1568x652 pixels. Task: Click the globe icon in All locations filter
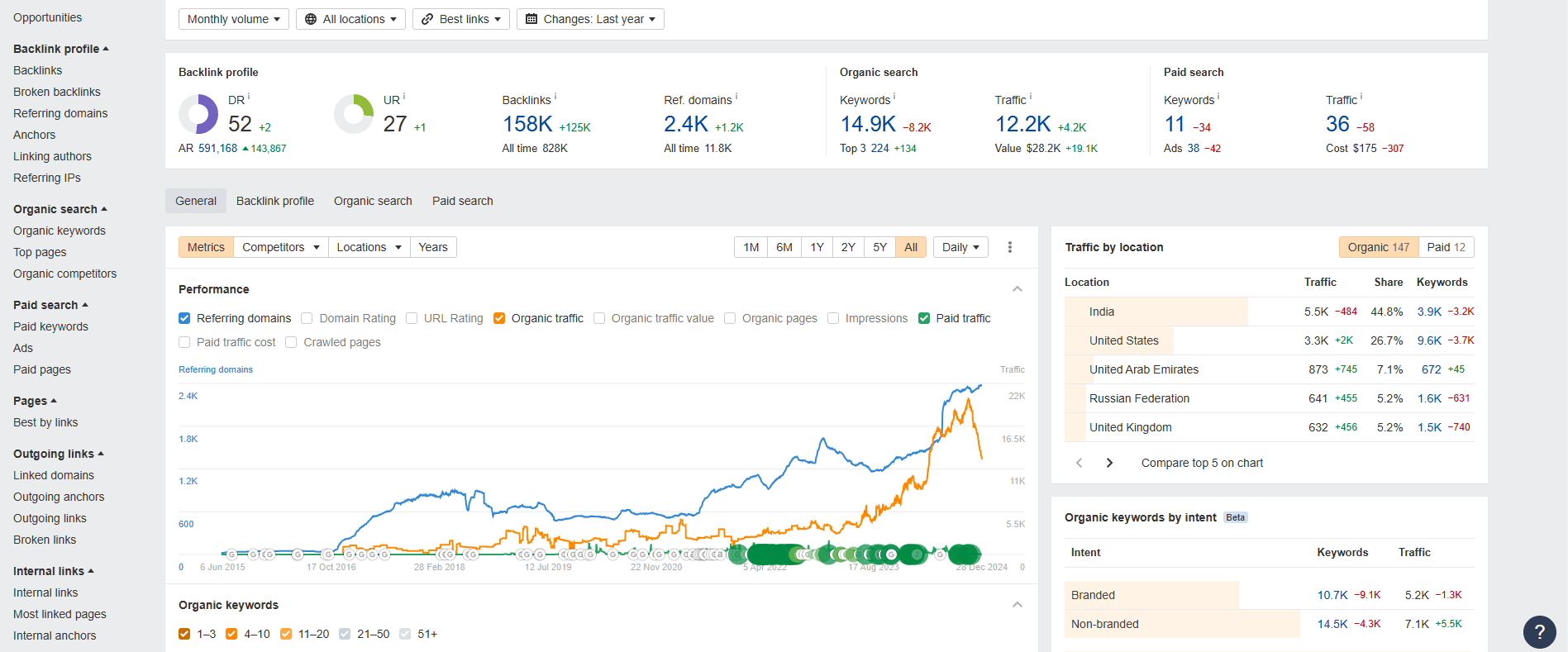tap(311, 19)
